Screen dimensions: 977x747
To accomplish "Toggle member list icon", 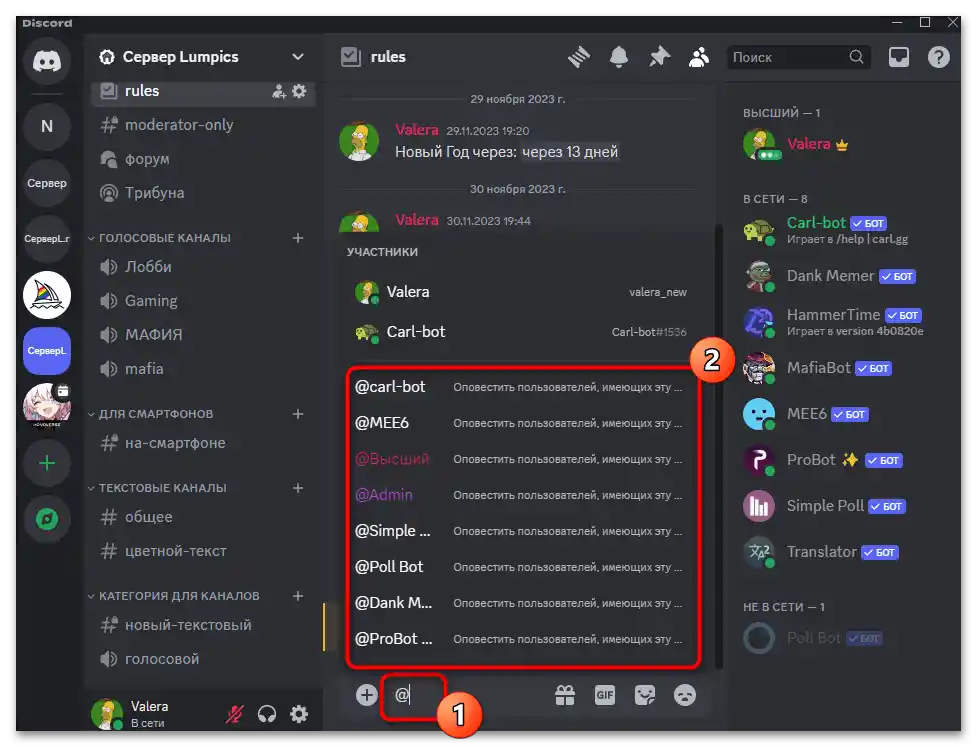I will pyautogui.click(x=699, y=57).
